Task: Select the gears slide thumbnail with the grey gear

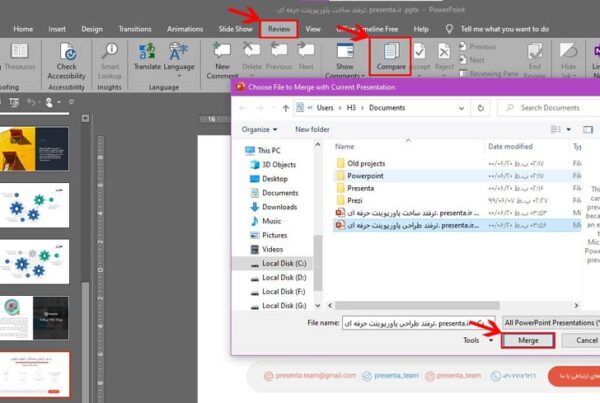Action: pos(34,262)
